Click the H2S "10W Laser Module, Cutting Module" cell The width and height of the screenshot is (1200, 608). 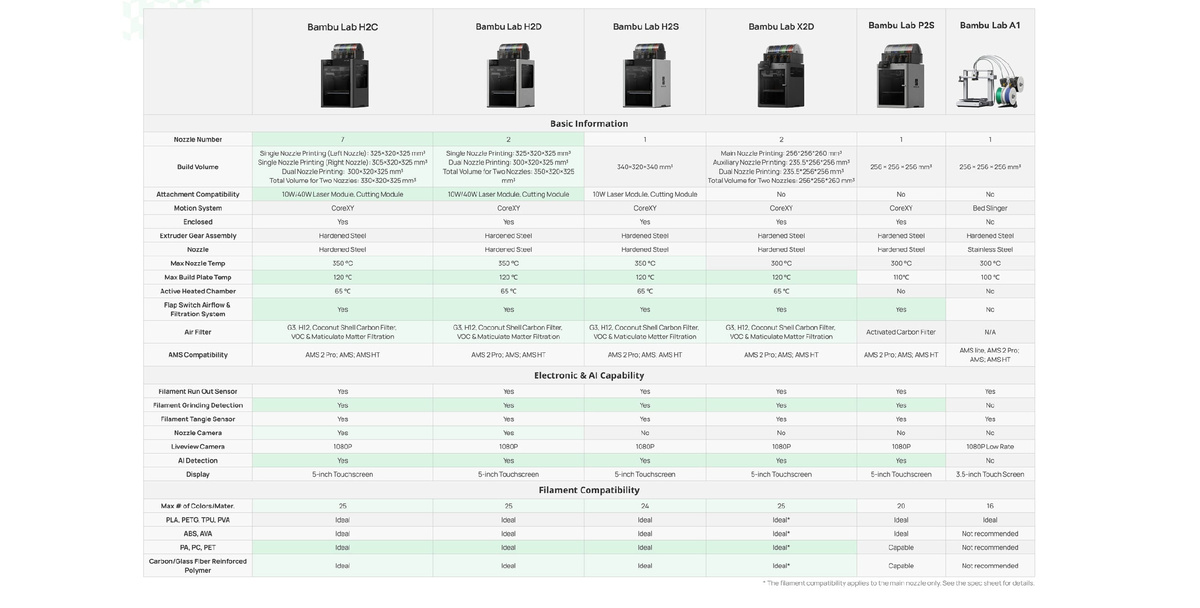click(645, 194)
